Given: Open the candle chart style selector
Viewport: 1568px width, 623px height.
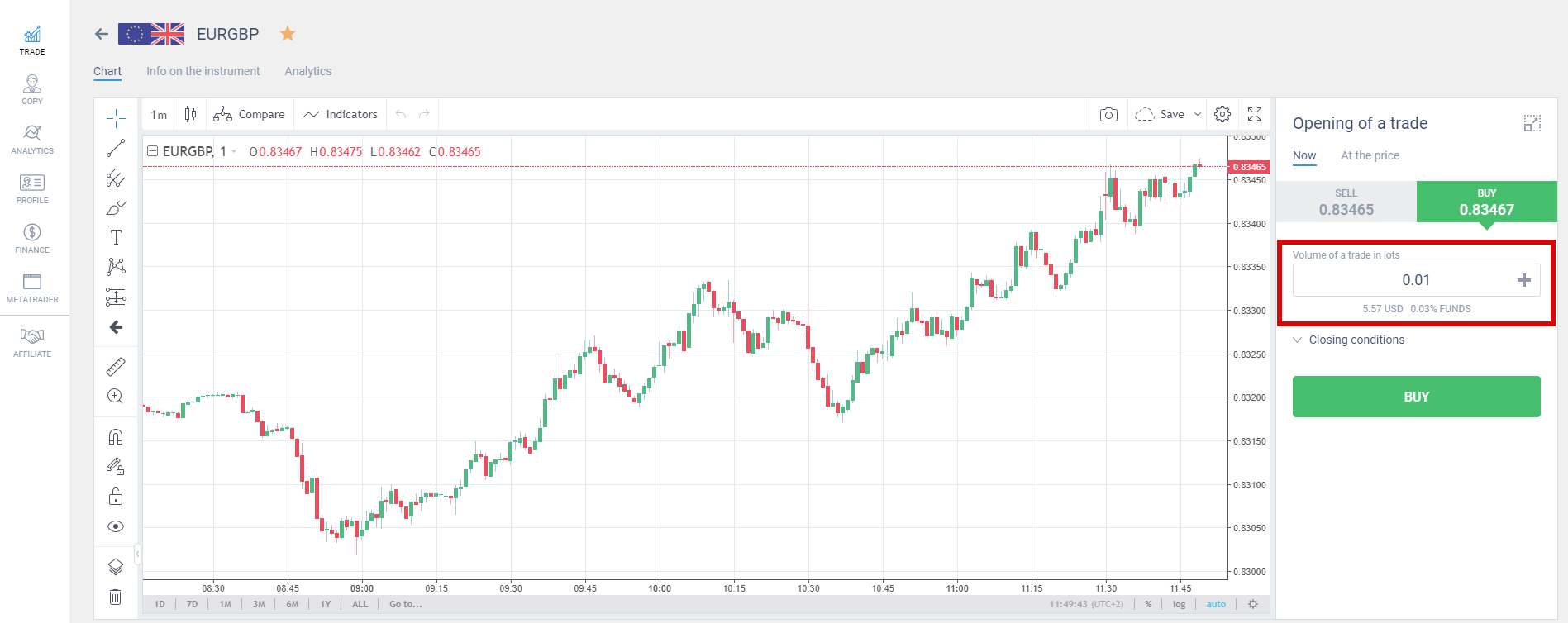Looking at the screenshot, I should (191, 114).
